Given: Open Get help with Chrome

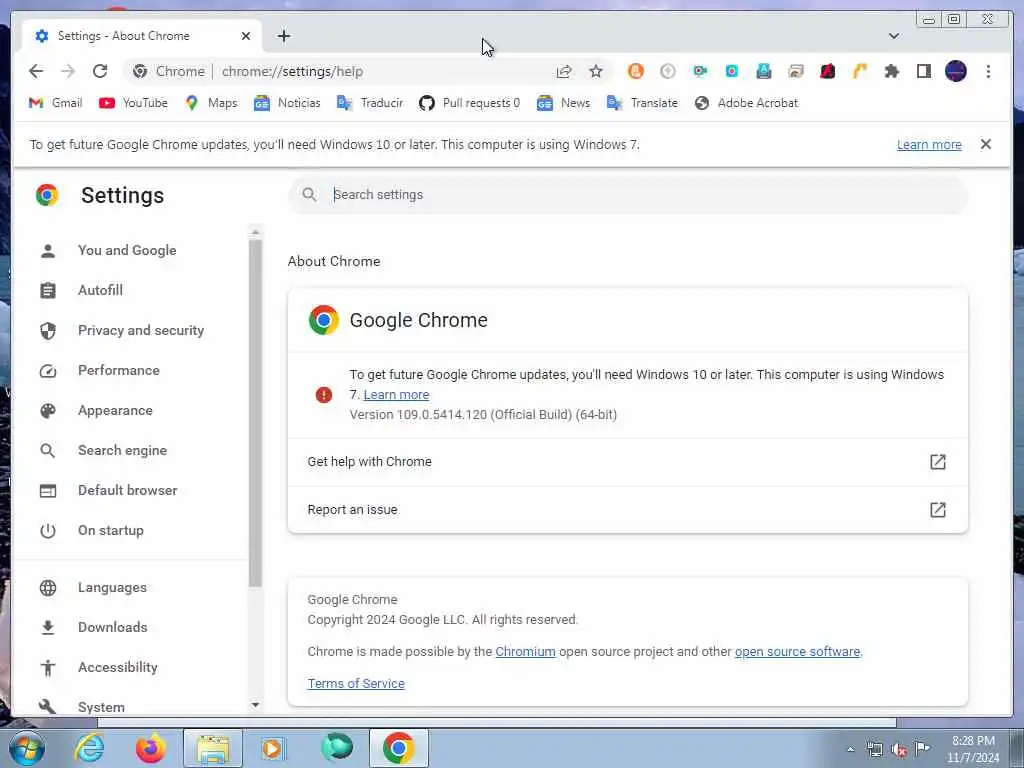Looking at the screenshot, I should point(628,462).
